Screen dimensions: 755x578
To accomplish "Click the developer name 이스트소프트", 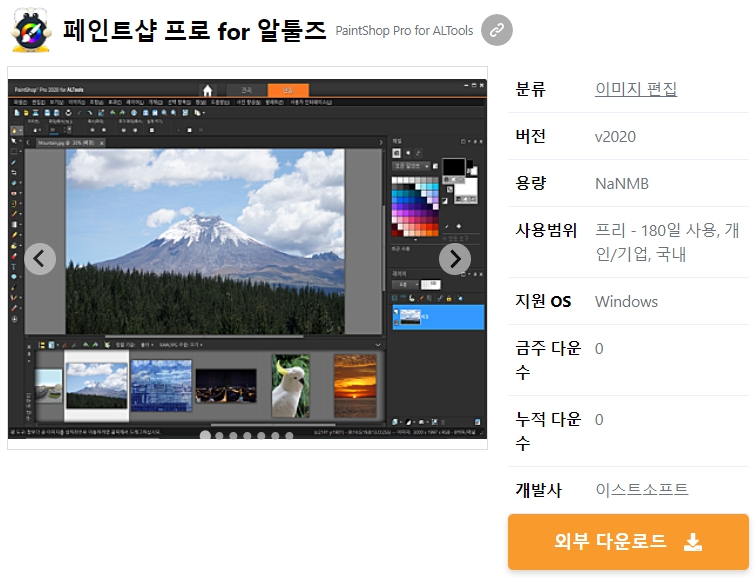I will point(642,490).
